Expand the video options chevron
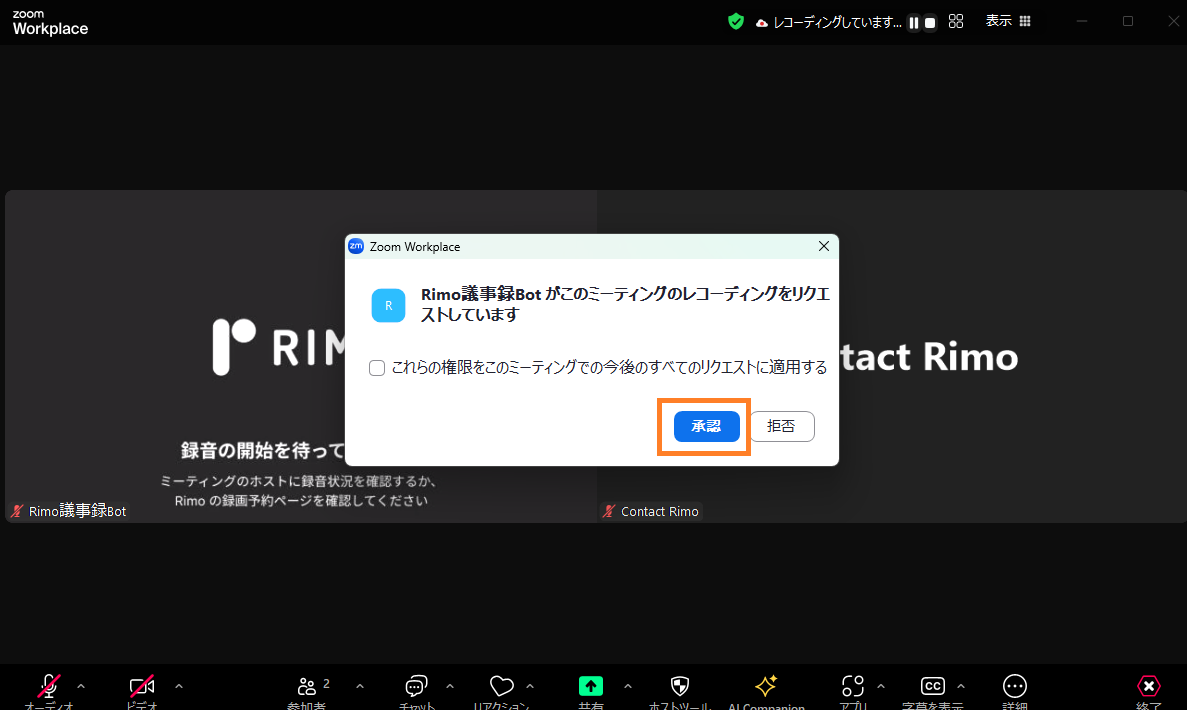This screenshot has width=1187, height=710. [178, 688]
